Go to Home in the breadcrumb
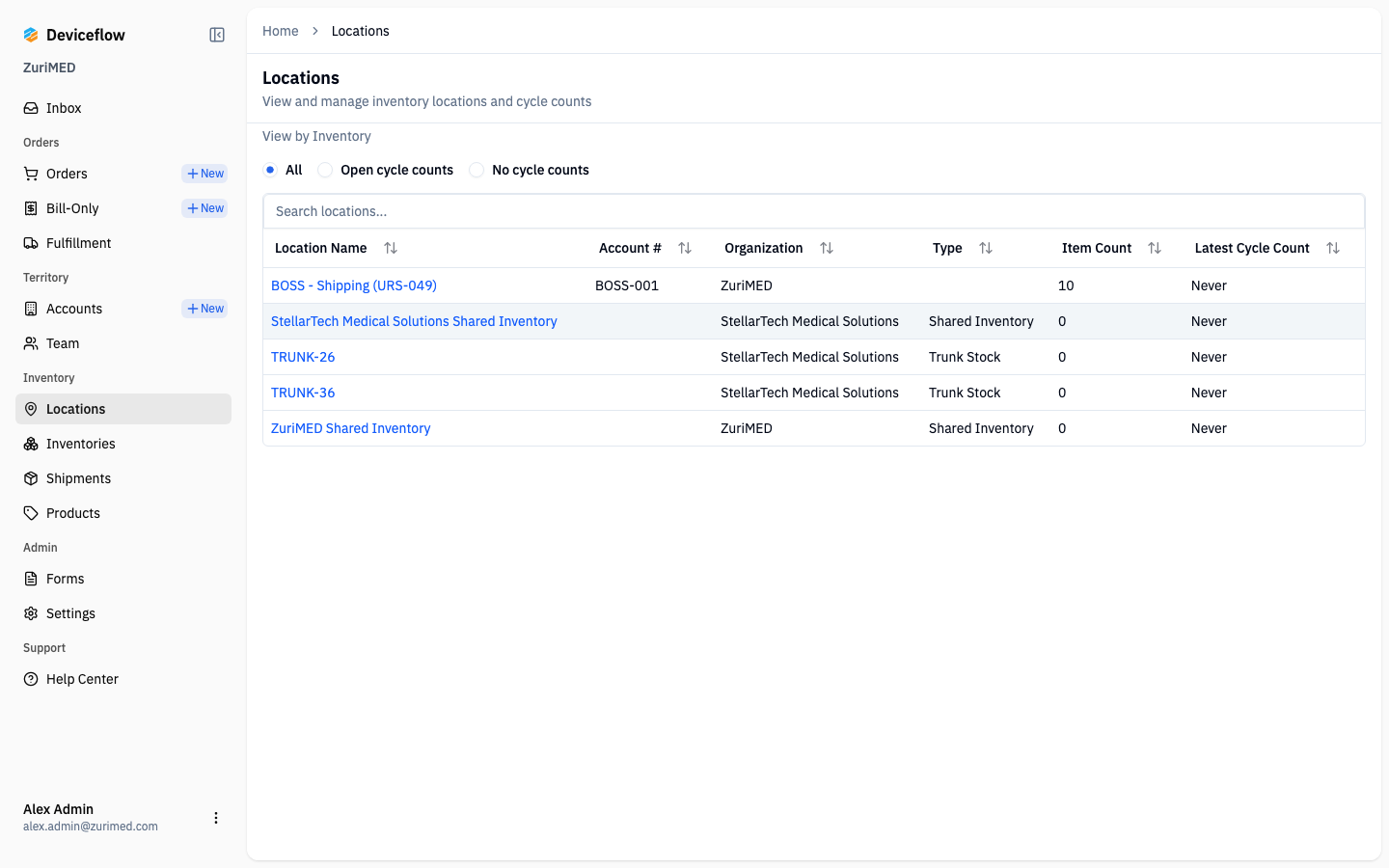The height and width of the screenshot is (868, 1389). tap(281, 31)
